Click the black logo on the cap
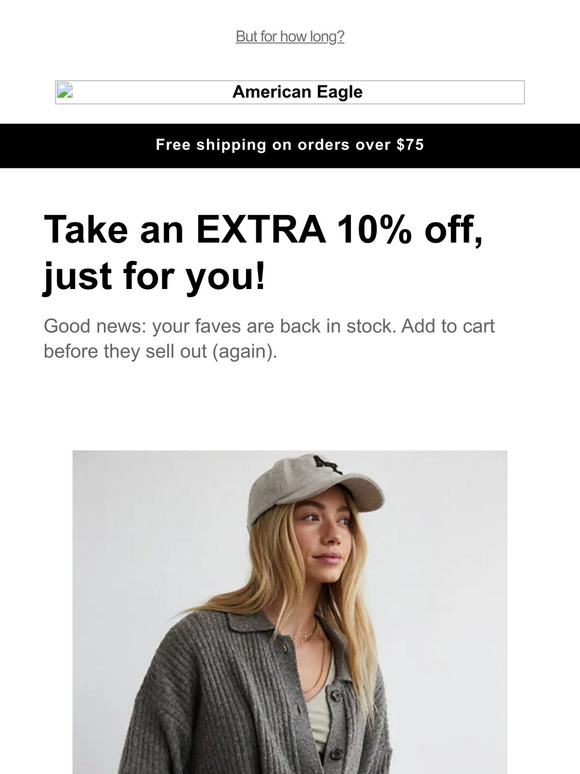Screen dimensions: 580x774 pos(327,464)
